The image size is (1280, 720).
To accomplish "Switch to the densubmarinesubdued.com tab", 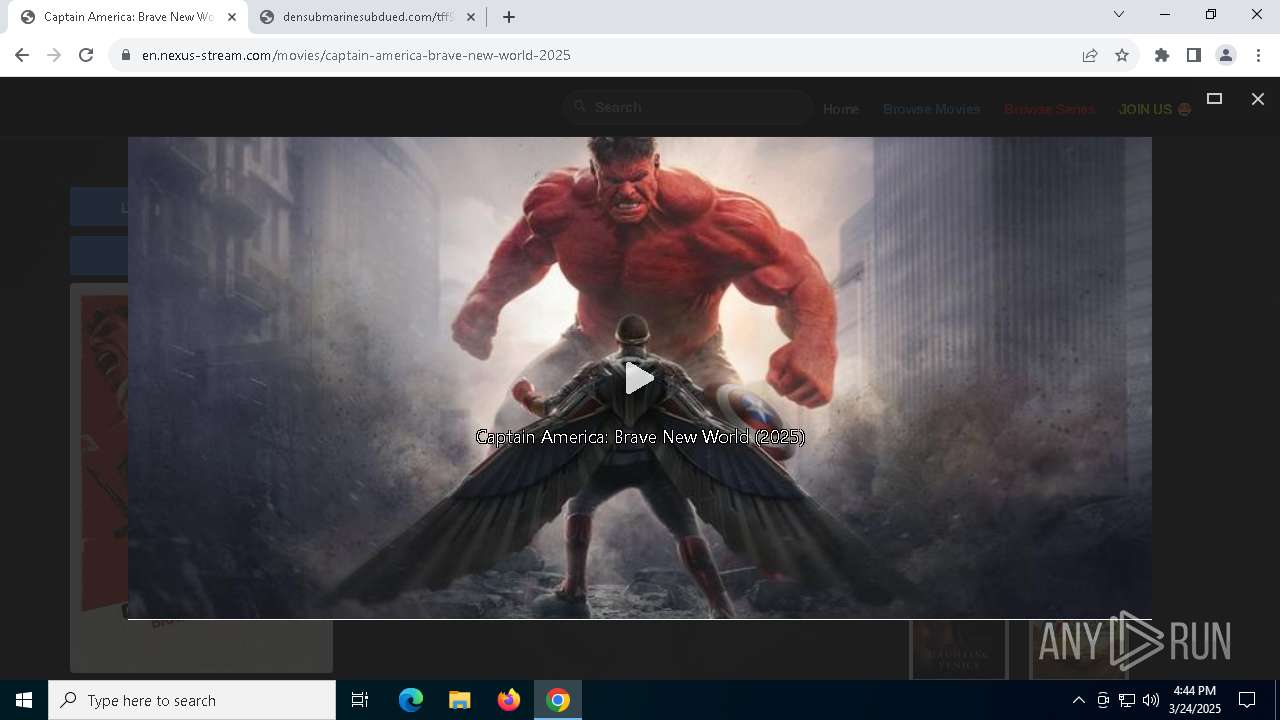I will pyautogui.click(x=367, y=17).
